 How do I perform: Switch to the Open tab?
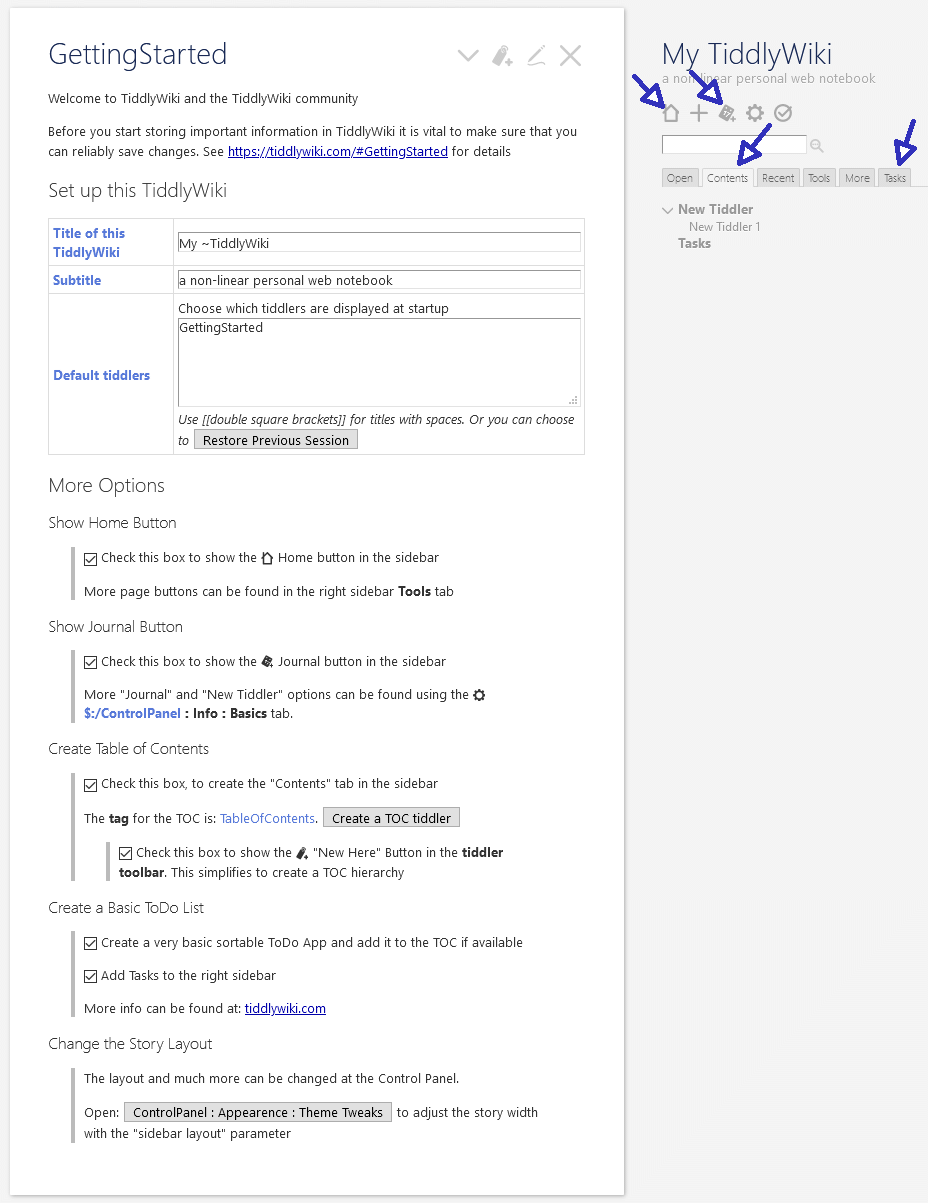click(680, 178)
